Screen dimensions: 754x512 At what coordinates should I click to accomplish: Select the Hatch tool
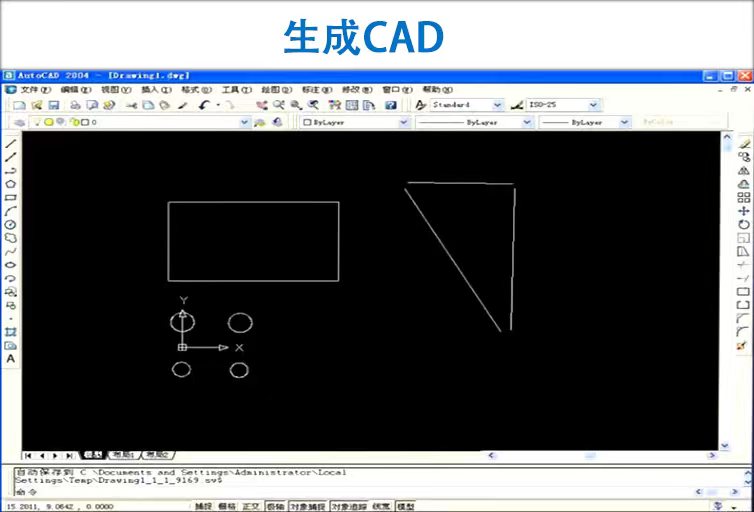pyautogui.click(x=11, y=332)
